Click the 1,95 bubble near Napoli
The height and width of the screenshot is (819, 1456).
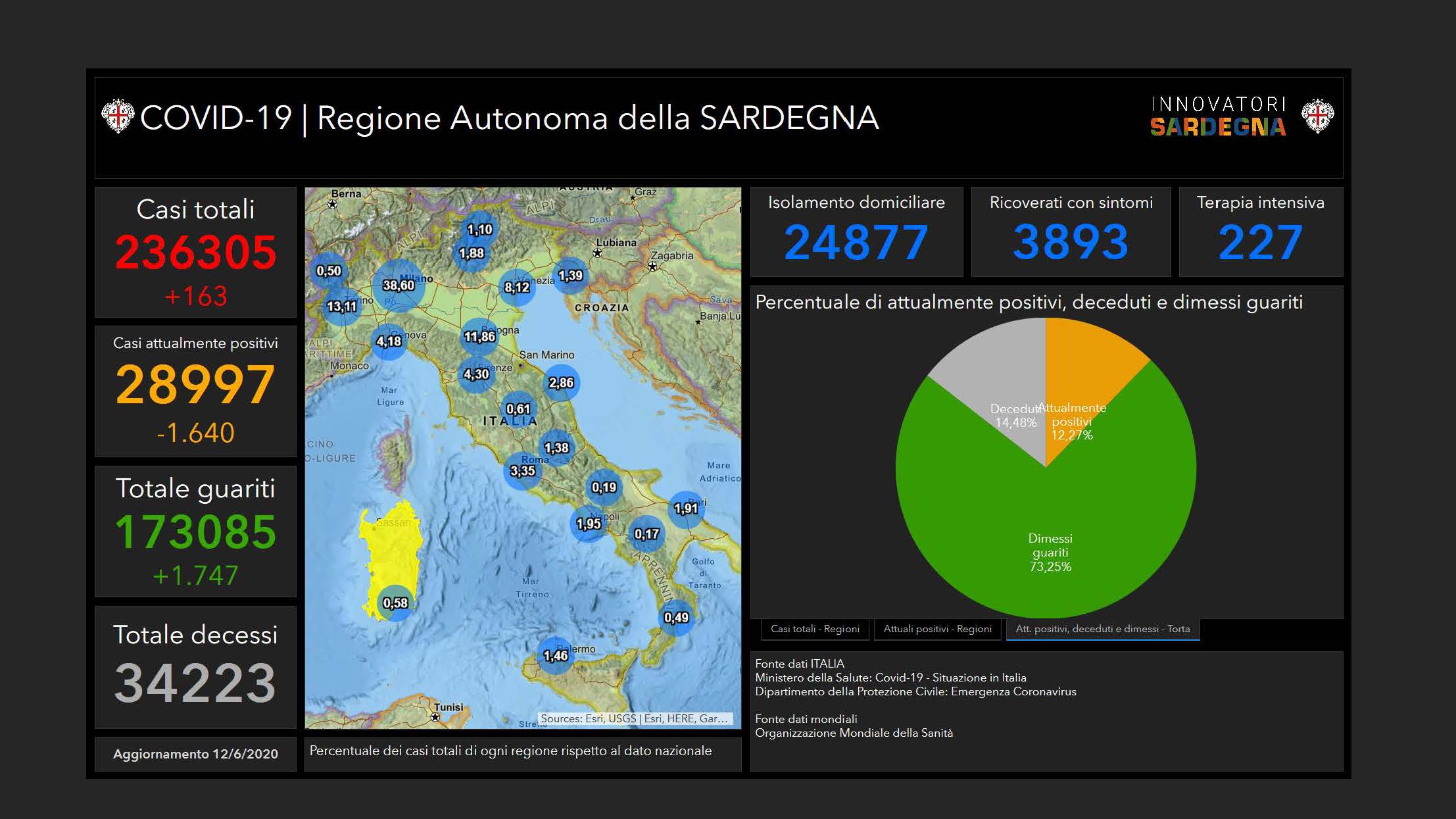tap(589, 524)
